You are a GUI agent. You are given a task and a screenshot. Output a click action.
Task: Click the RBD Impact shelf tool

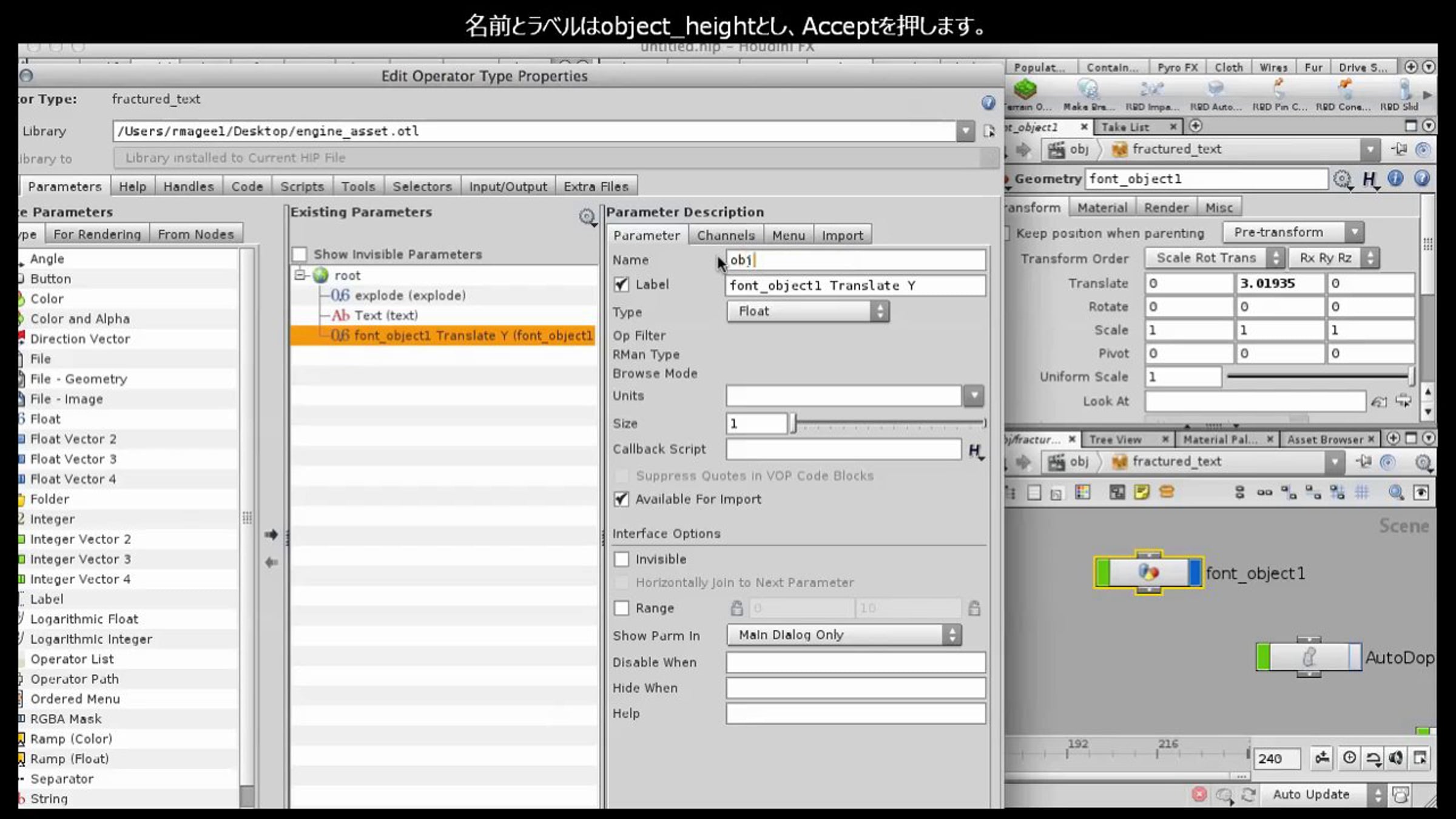tap(1151, 95)
